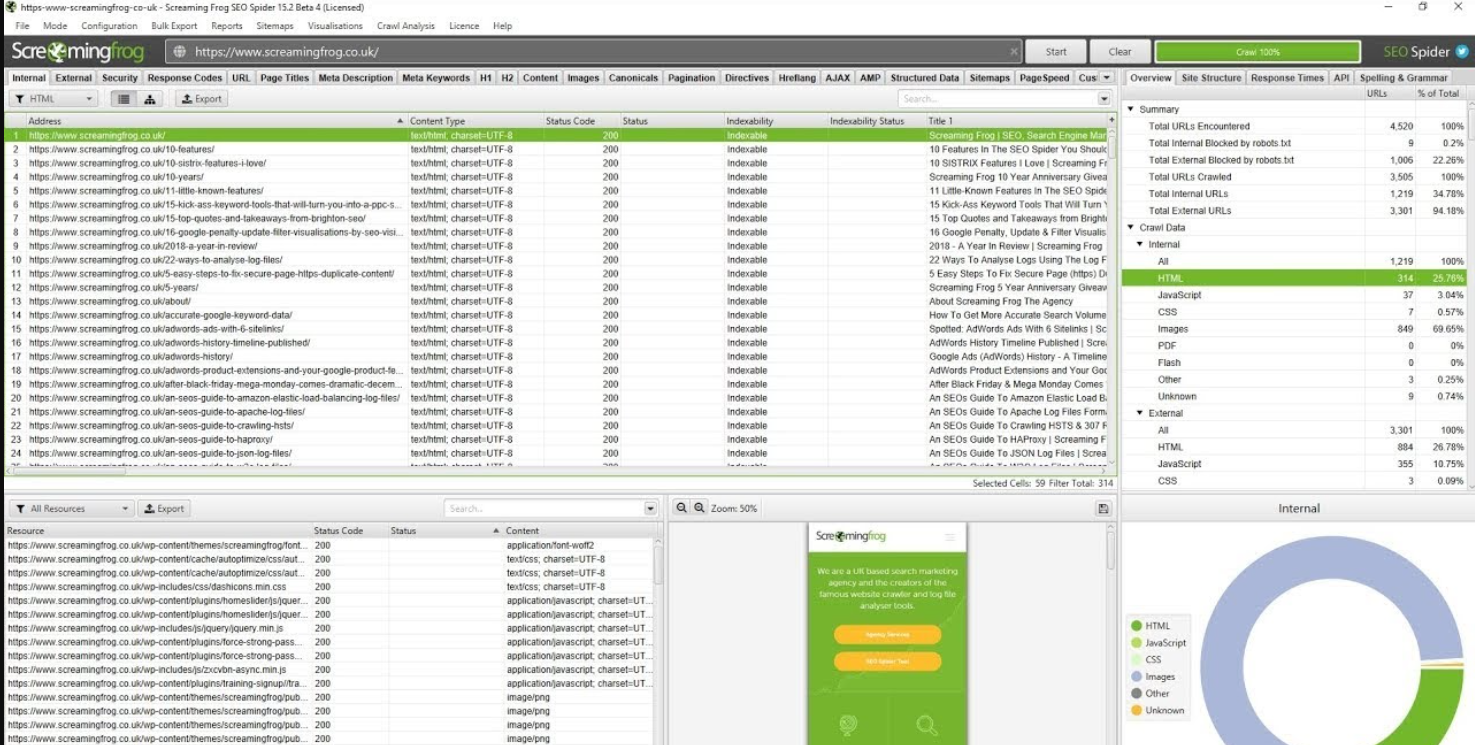Click the app icon in title bar

tap(10, 7)
